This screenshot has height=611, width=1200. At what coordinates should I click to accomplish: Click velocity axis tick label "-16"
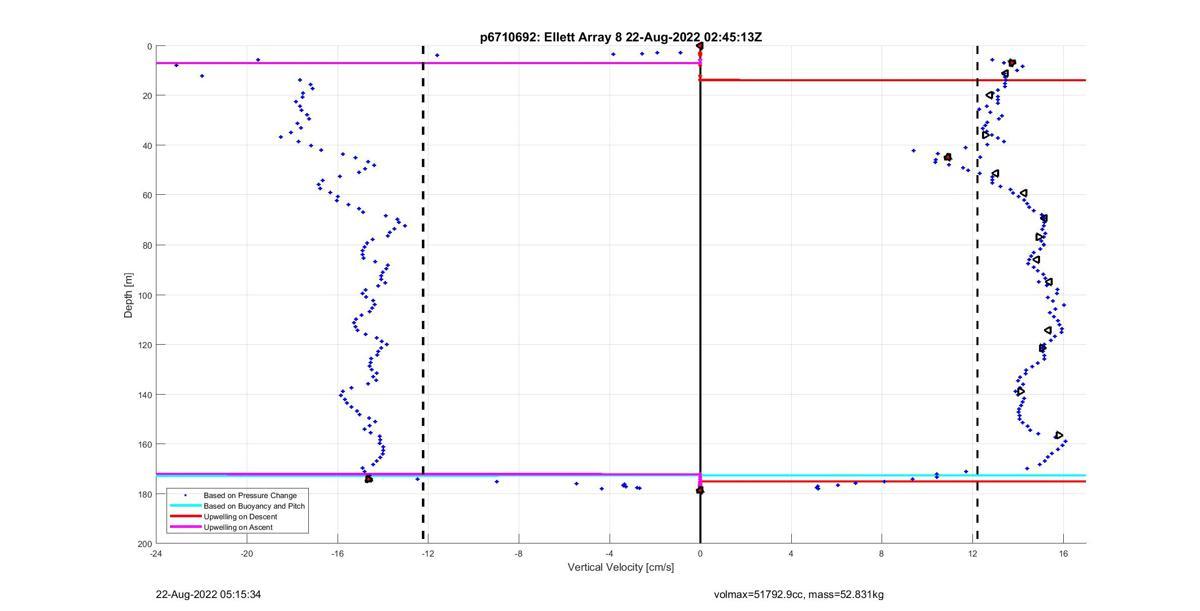(x=337, y=553)
